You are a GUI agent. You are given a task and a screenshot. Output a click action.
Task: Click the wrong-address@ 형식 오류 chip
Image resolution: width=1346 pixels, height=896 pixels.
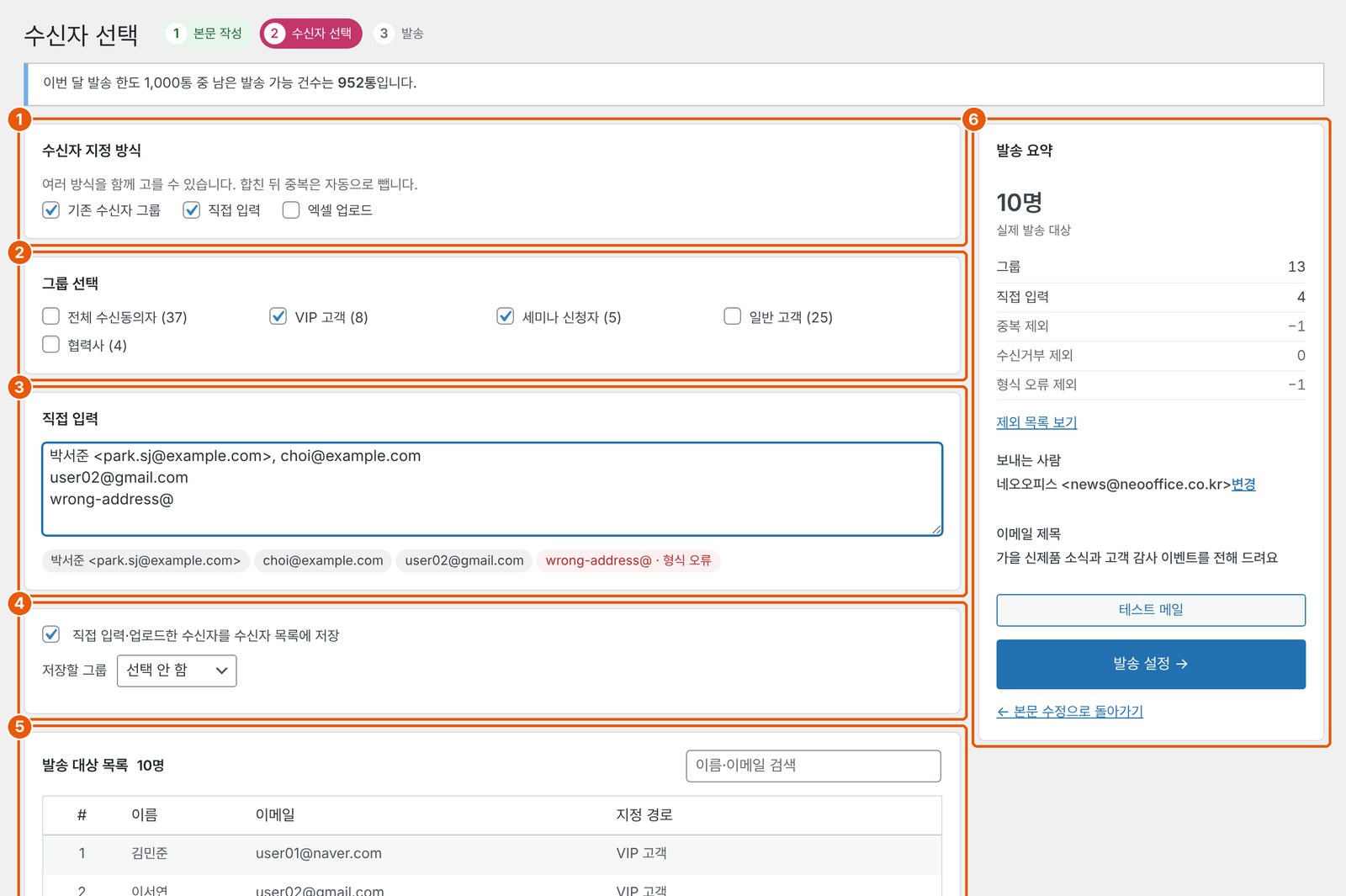[x=628, y=560]
